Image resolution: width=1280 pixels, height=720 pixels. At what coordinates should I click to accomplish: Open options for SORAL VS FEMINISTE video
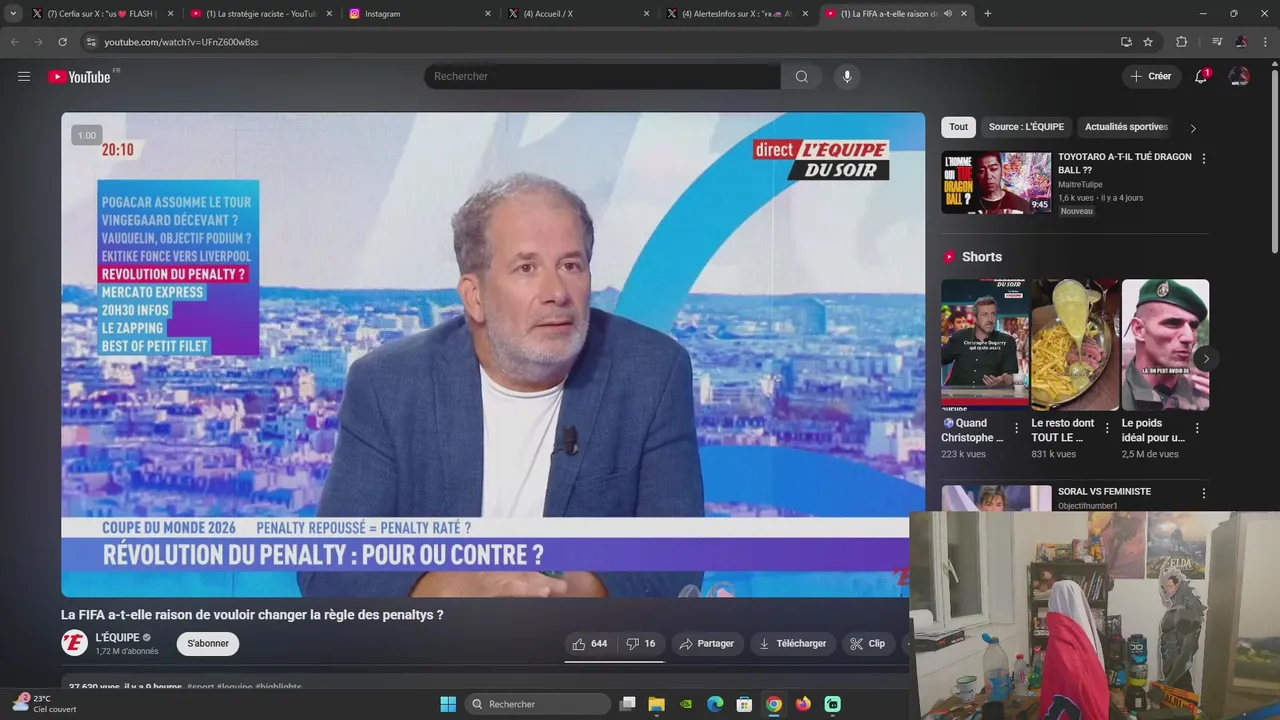(x=1203, y=493)
